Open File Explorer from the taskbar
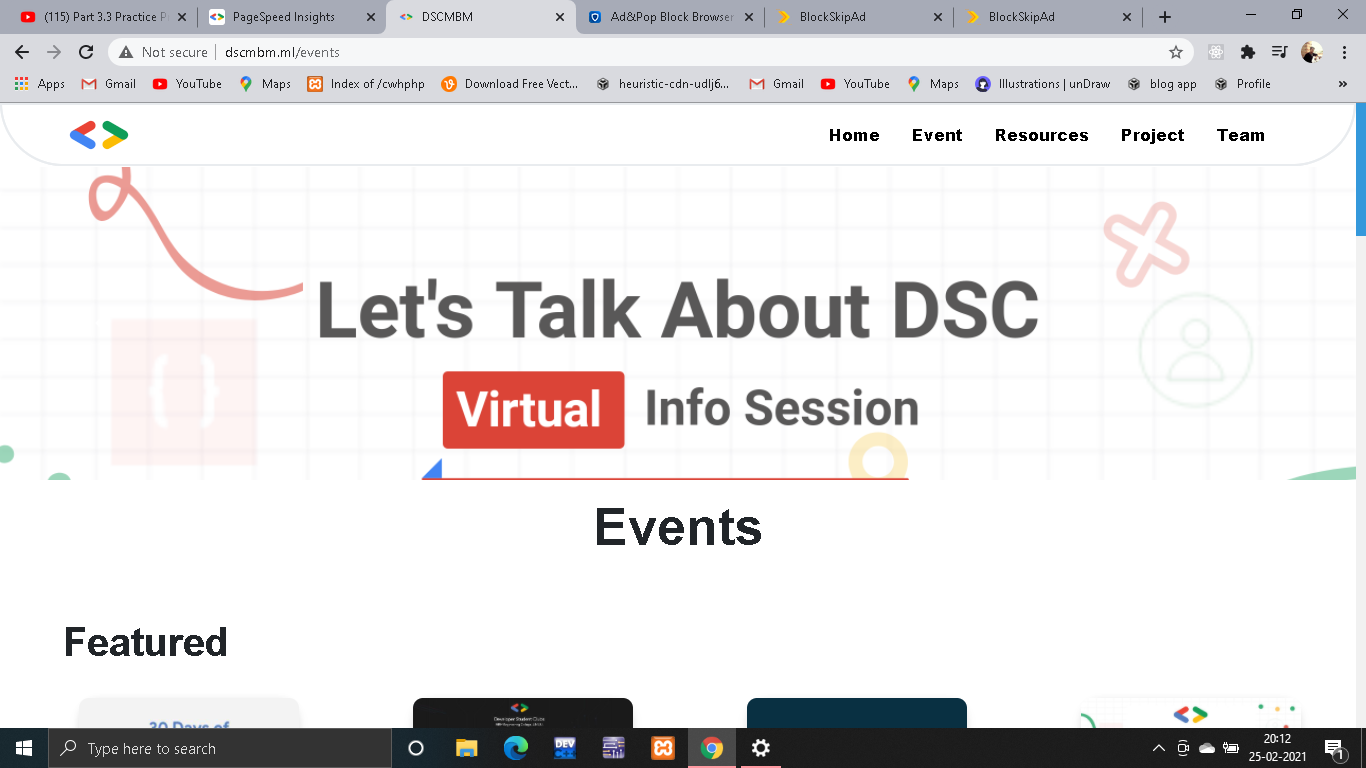This screenshot has height=768, width=1366. [x=466, y=748]
